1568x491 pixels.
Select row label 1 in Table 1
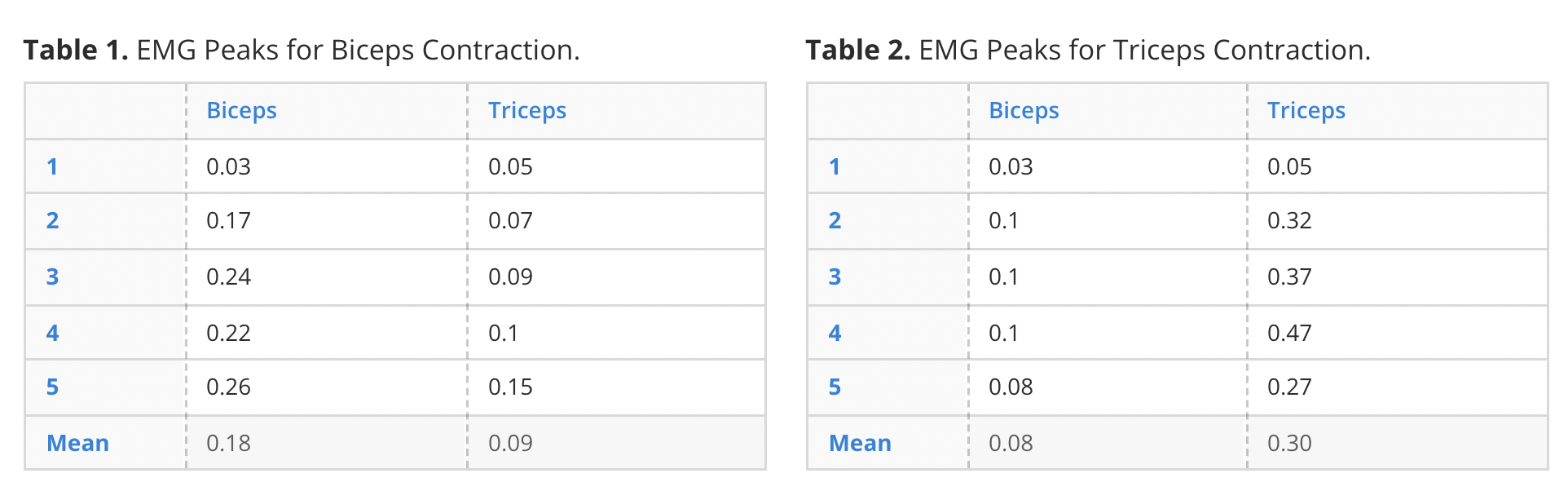pyautogui.click(x=52, y=167)
